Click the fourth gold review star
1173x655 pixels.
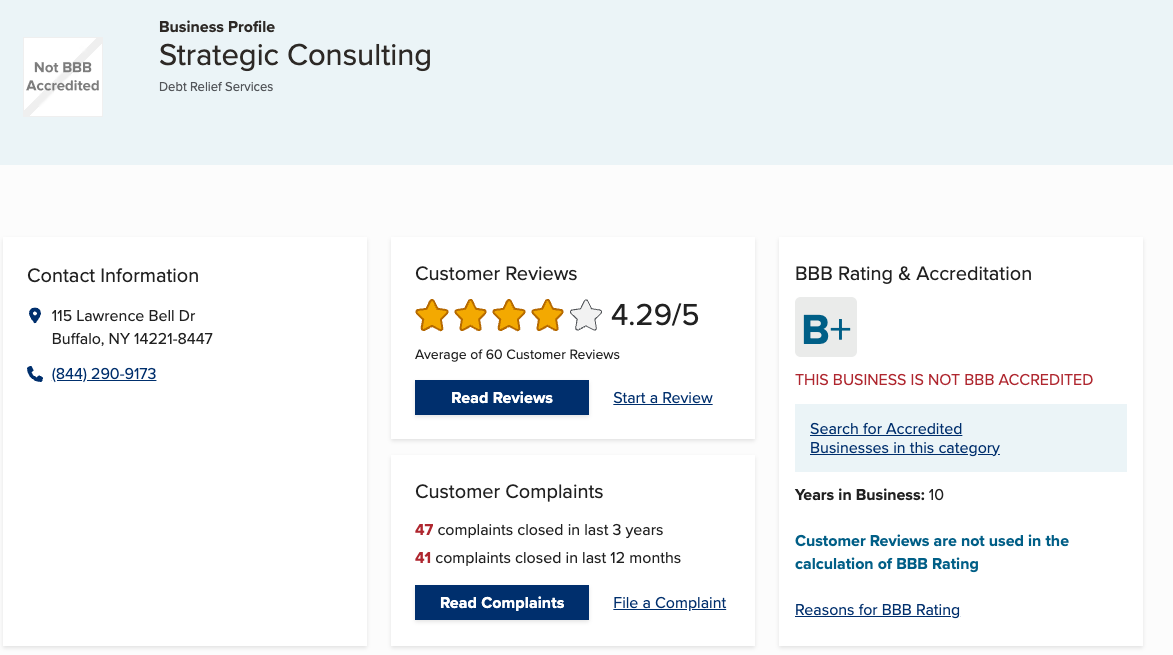coord(547,316)
